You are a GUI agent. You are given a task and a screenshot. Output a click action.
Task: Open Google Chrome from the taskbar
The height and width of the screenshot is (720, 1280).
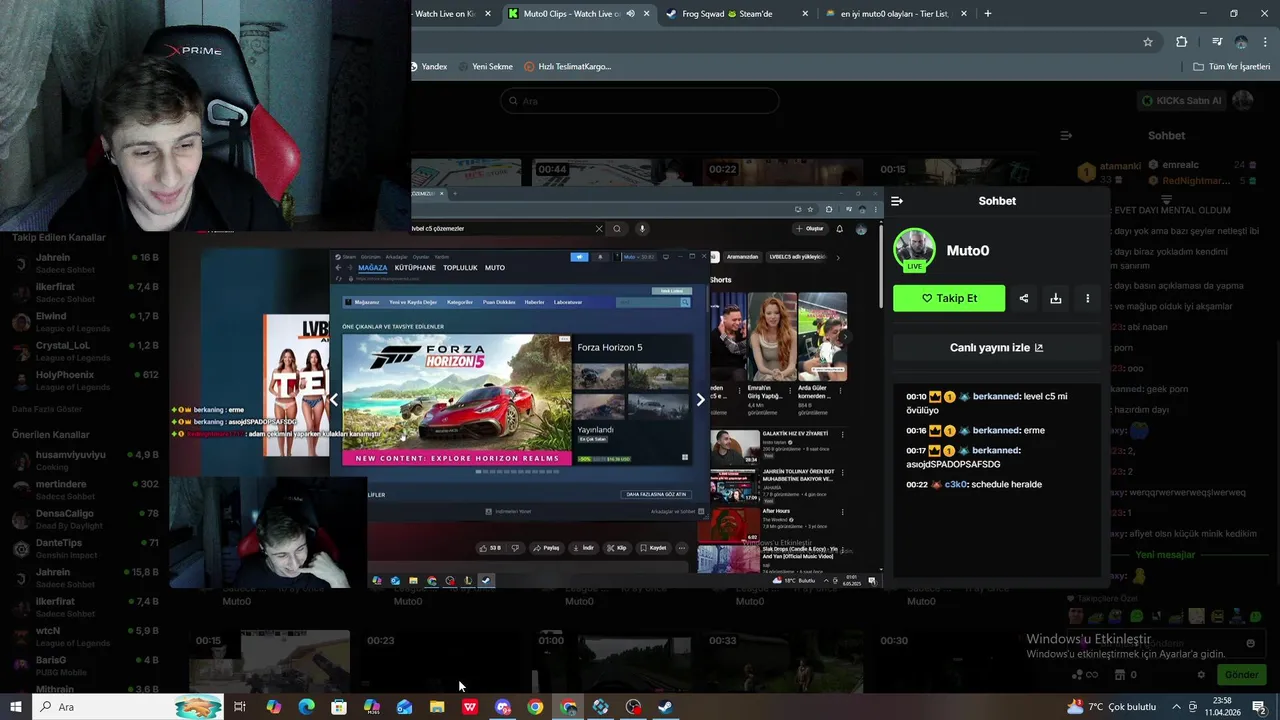(x=535, y=707)
